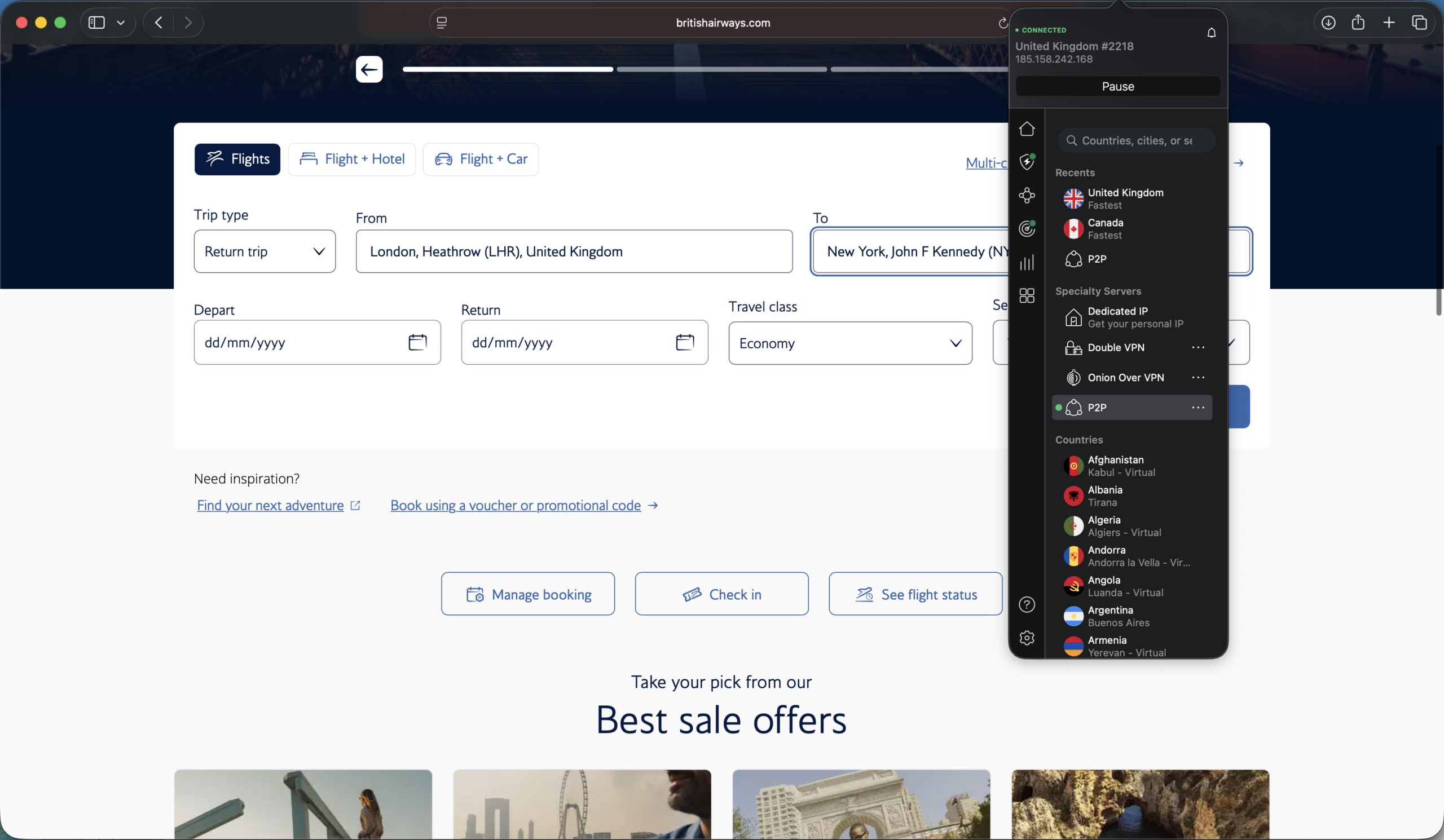Connect to Andorra server
This screenshot has height=840, width=1444.
pyautogui.click(x=1132, y=556)
